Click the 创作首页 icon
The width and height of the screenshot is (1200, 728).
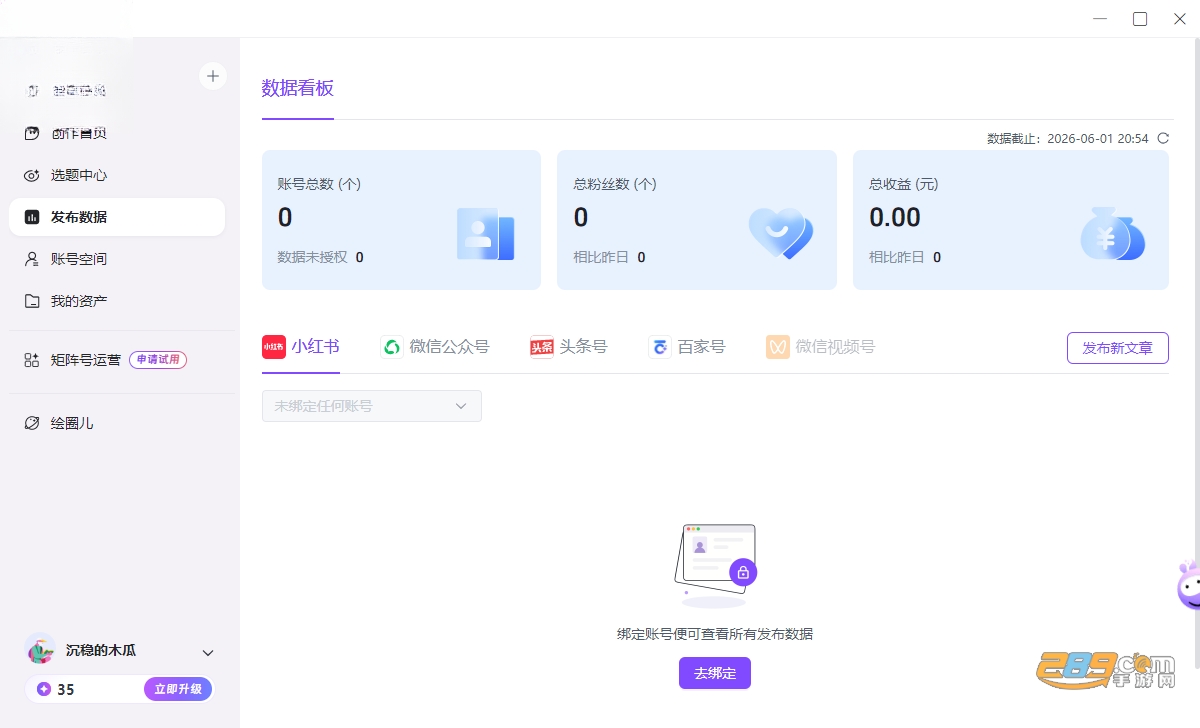coord(32,133)
